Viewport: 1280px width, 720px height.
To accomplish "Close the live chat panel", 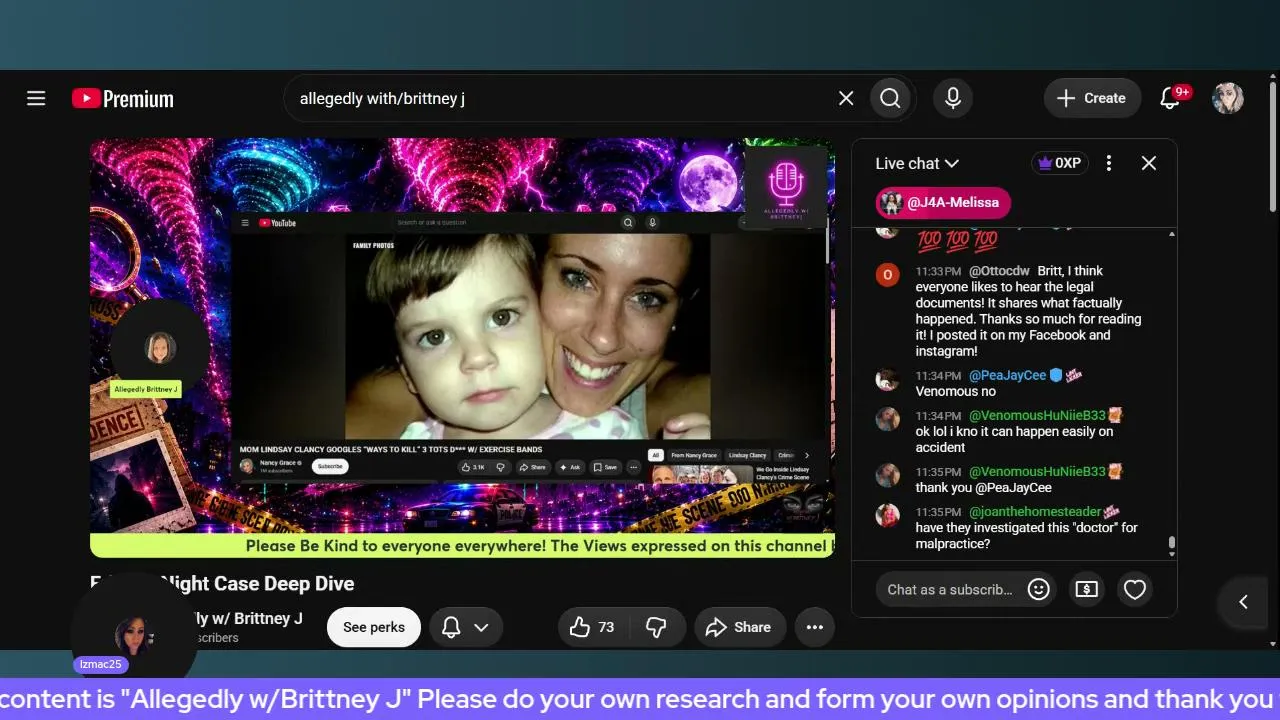I will pos(1149,163).
